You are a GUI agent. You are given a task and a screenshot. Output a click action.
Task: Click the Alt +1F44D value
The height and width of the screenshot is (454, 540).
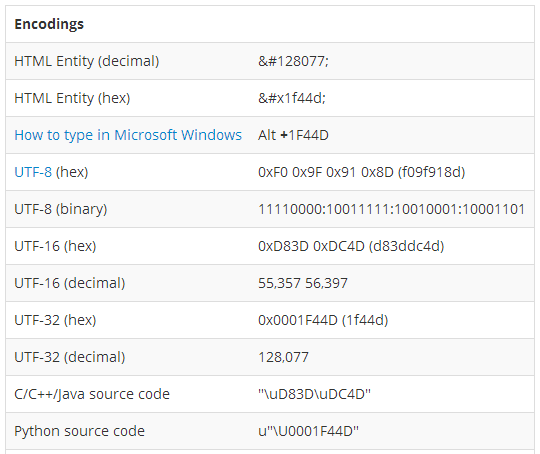293,135
